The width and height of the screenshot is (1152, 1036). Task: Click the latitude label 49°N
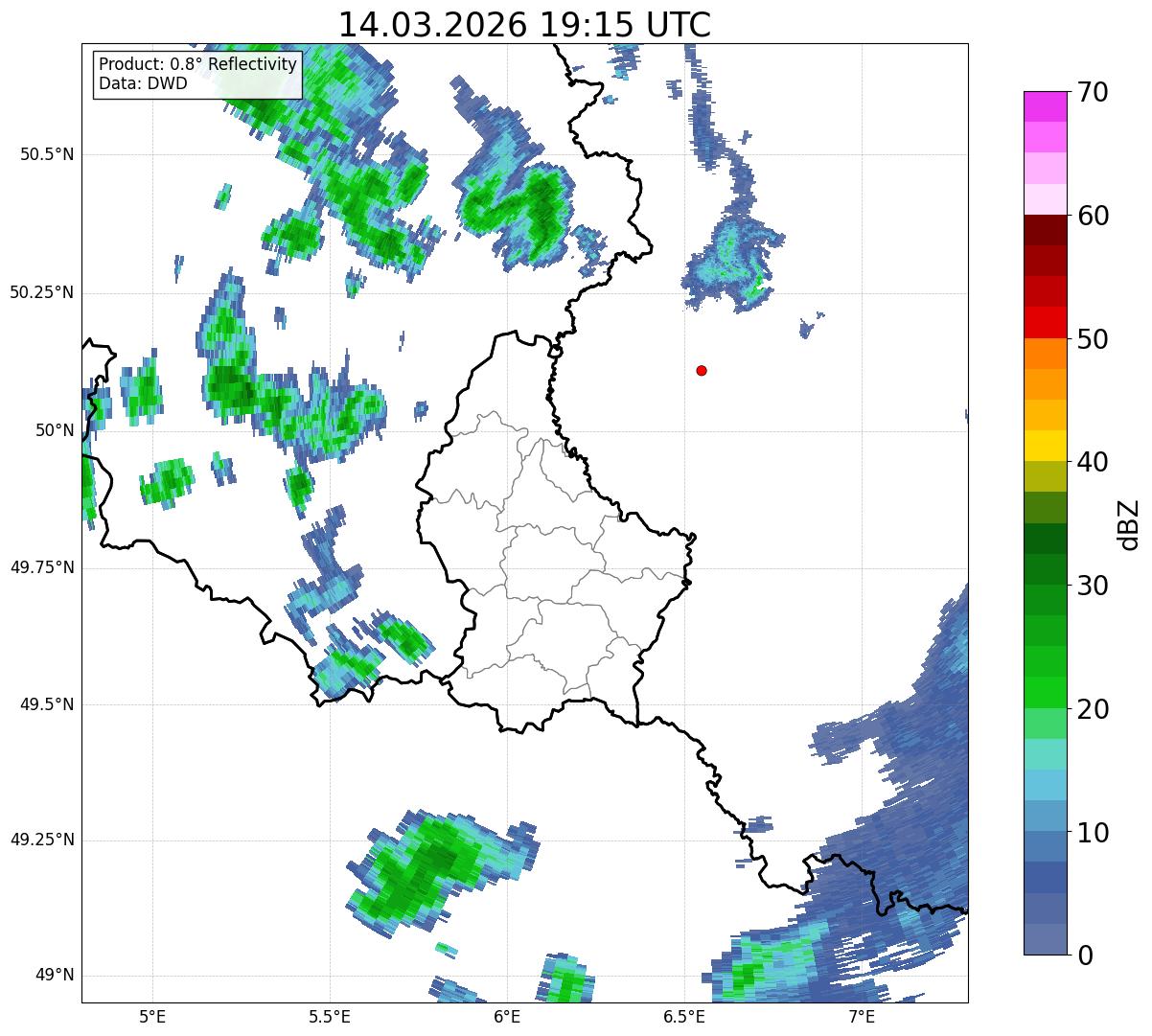pos(55,975)
